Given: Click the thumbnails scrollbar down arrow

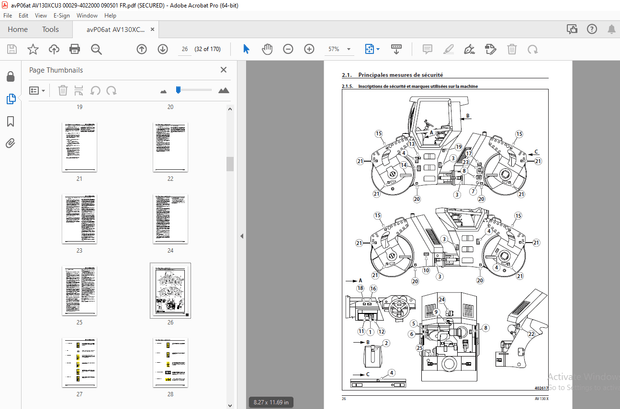Looking at the screenshot, I should pyautogui.click(x=230, y=405).
